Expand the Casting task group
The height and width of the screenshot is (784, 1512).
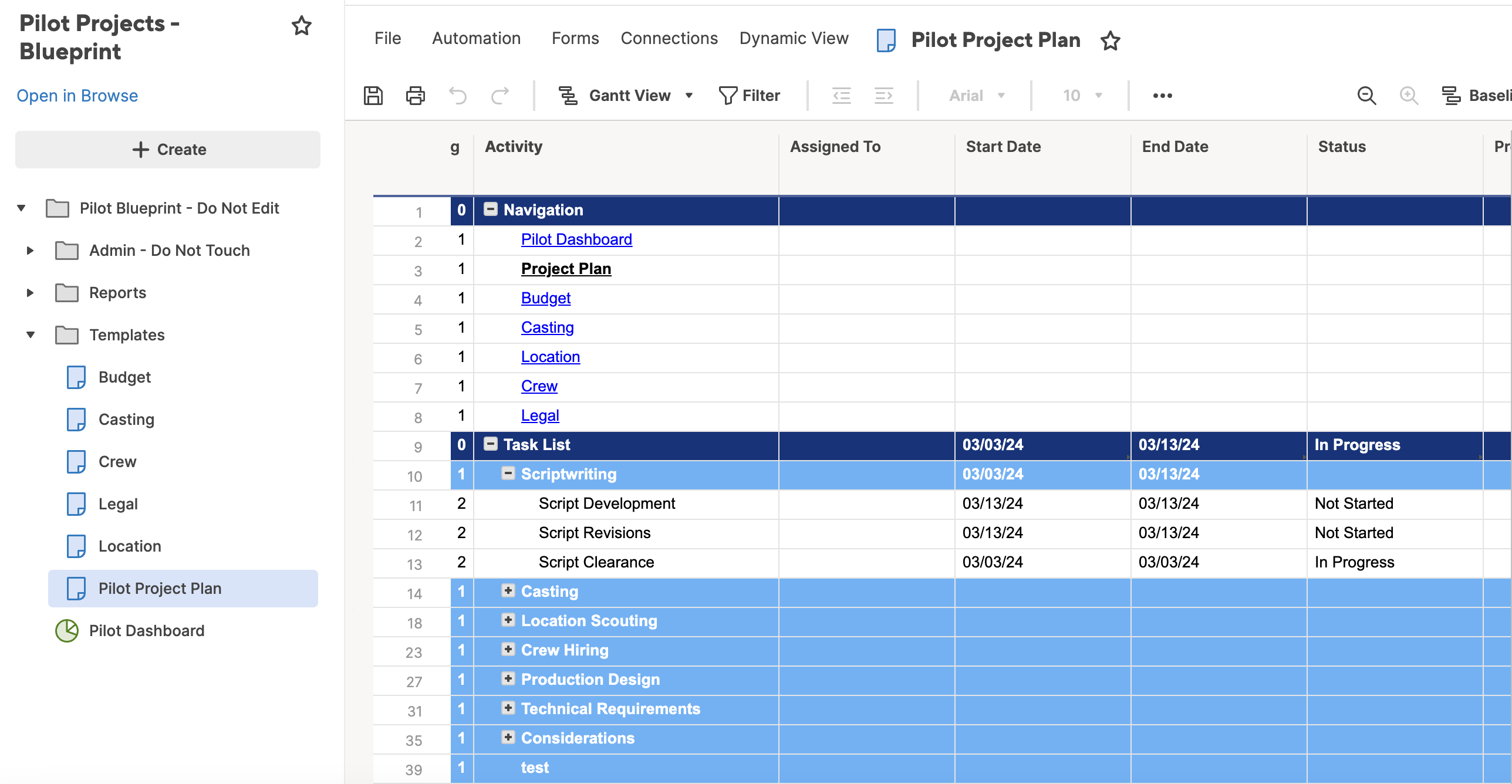coord(508,590)
